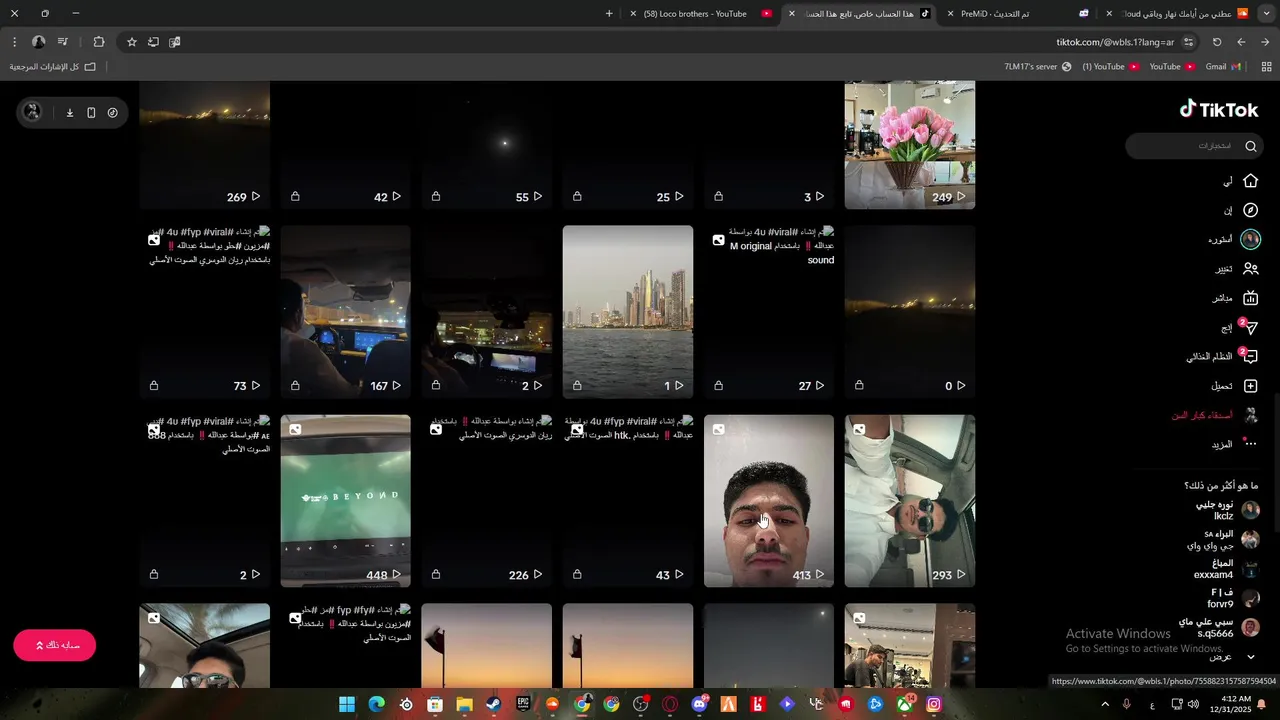The height and width of the screenshot is (720, 1280).
Task: Switch to PreMiD tab
Action: 1020,14
